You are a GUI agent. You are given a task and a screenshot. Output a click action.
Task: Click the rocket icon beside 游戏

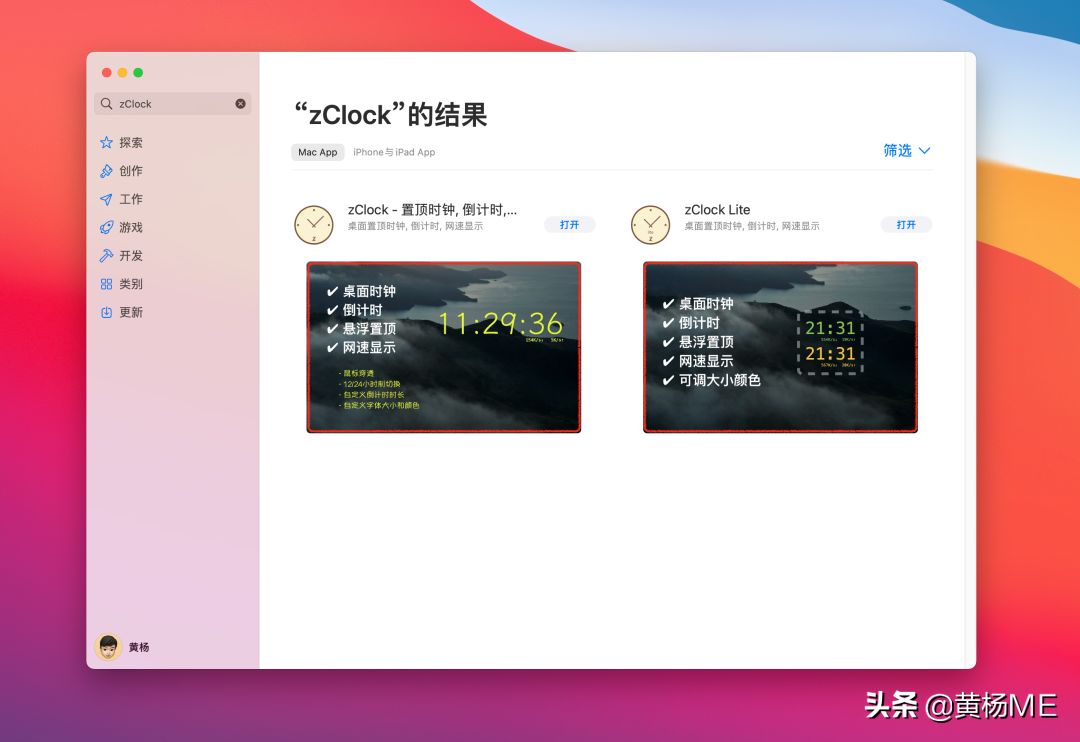[106, 227]
